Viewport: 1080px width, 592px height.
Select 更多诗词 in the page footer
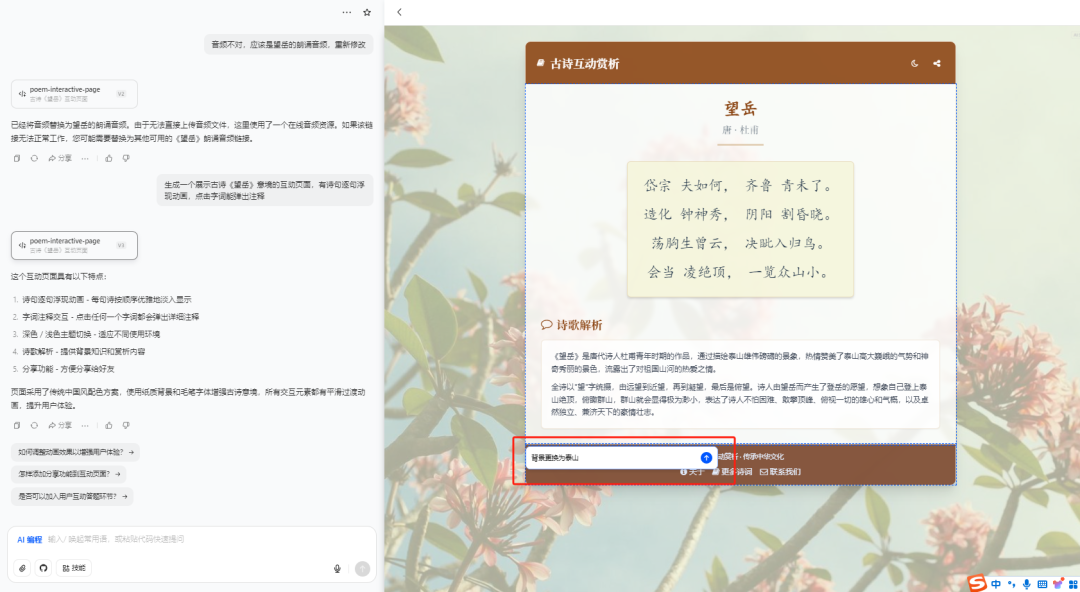pos(736,470)
